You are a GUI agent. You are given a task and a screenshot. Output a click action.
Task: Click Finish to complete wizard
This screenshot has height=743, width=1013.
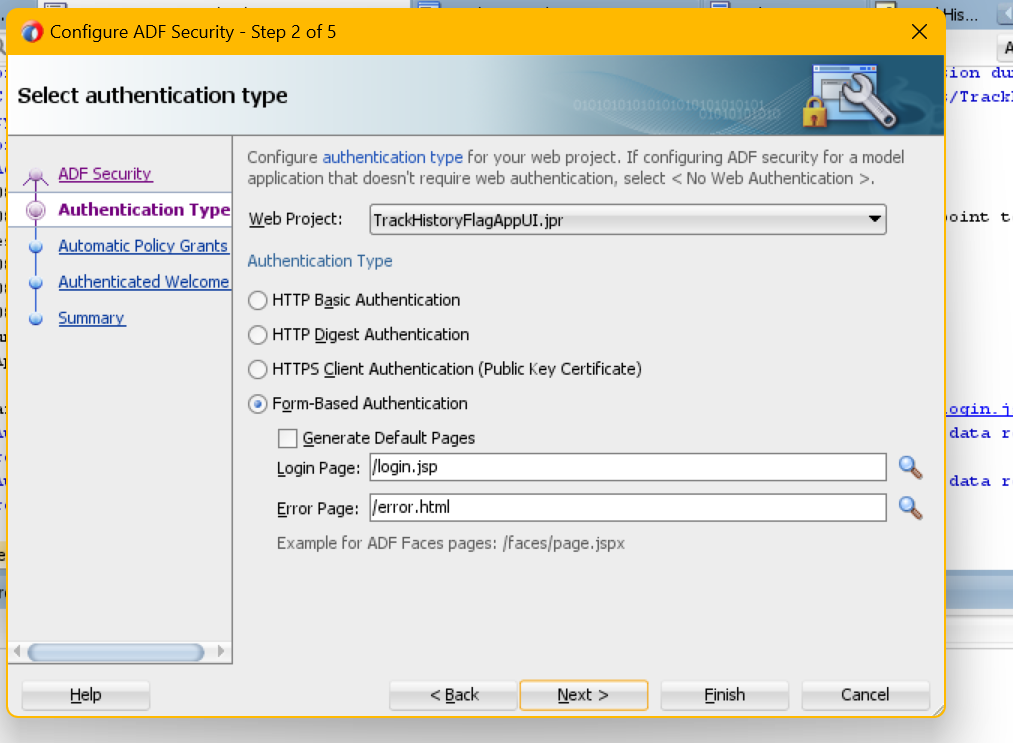pos(724,695)
